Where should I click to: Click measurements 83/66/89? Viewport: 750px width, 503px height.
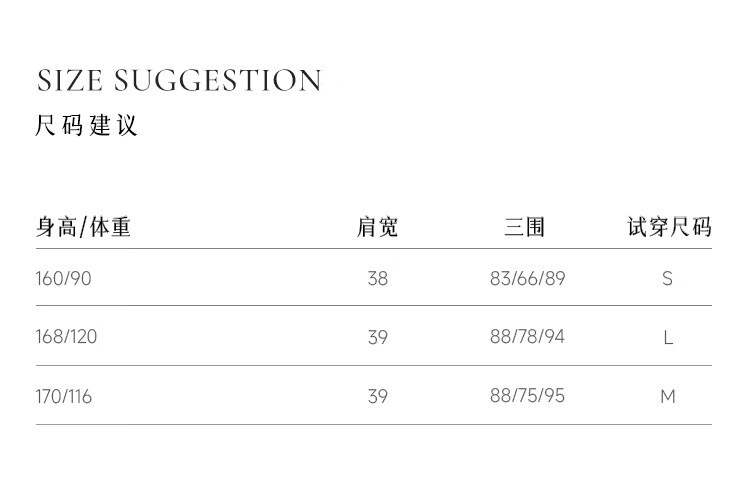527,278
